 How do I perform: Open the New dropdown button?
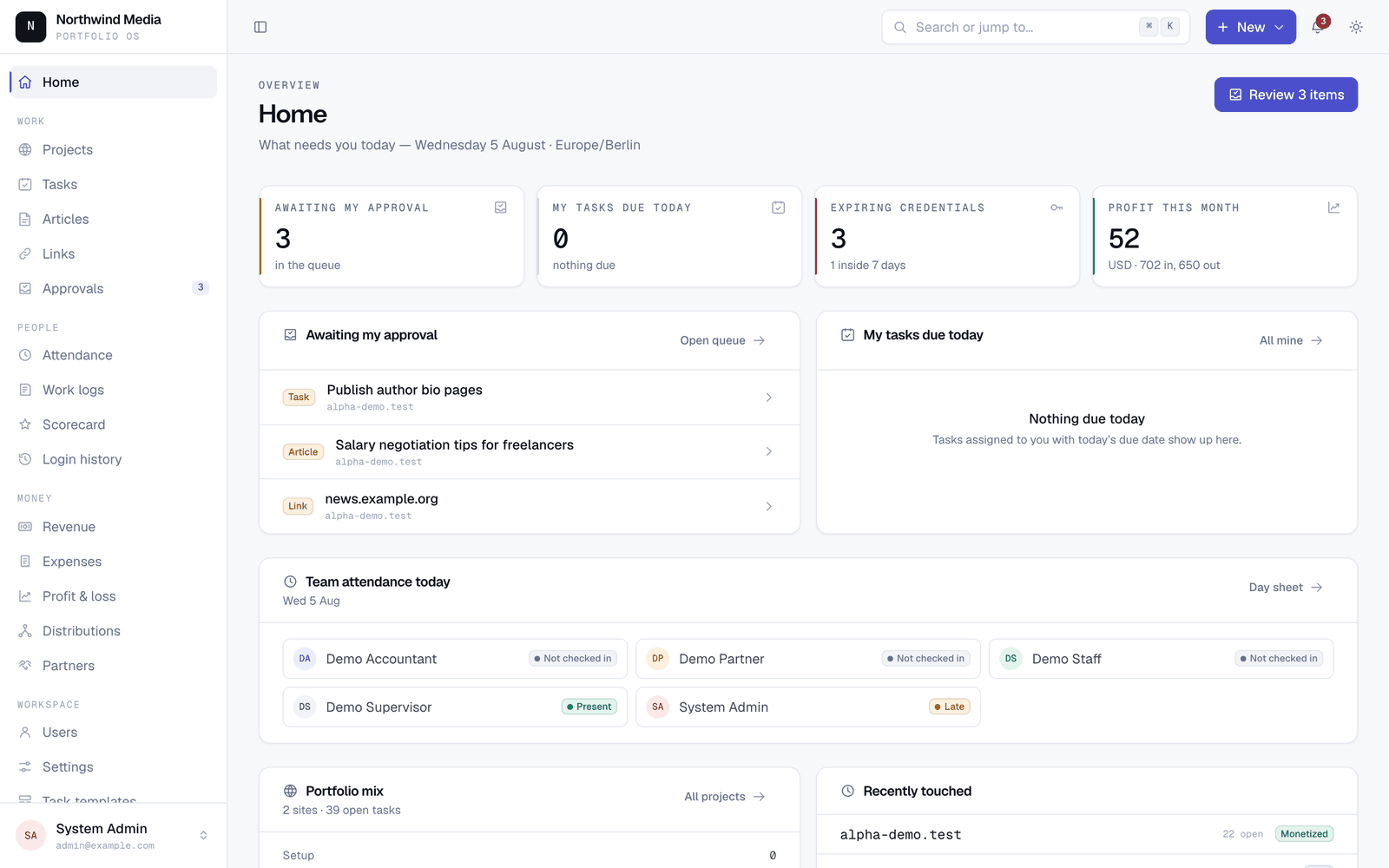coord(1250,27)
